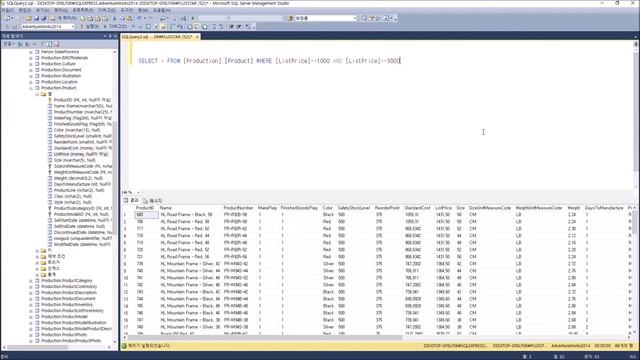This screenshot has width=640, height=360.
Task: Expand the Indexes (인덱스) folder
Action: click(x=37, y=269)
